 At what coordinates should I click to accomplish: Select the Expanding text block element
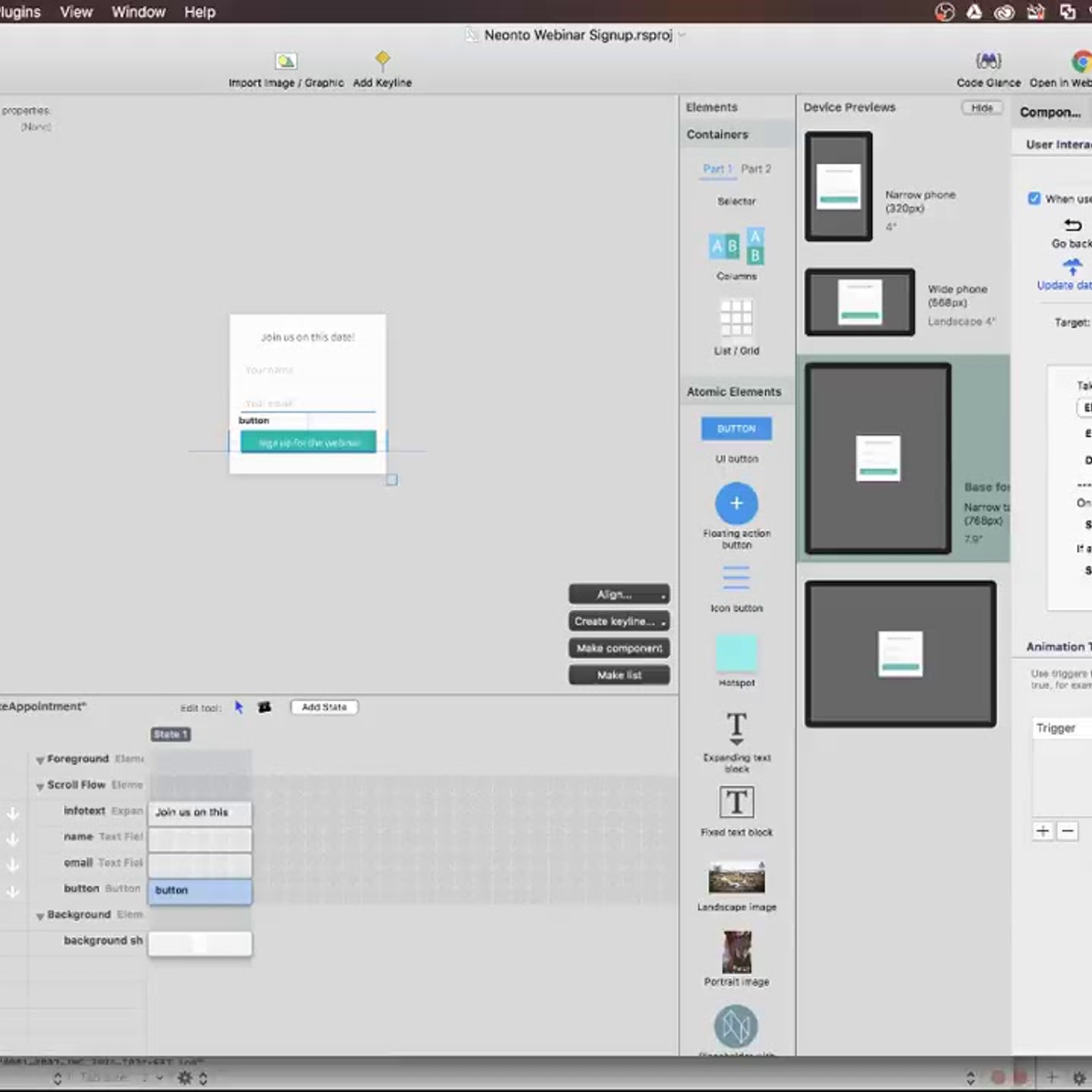(736, 729)
